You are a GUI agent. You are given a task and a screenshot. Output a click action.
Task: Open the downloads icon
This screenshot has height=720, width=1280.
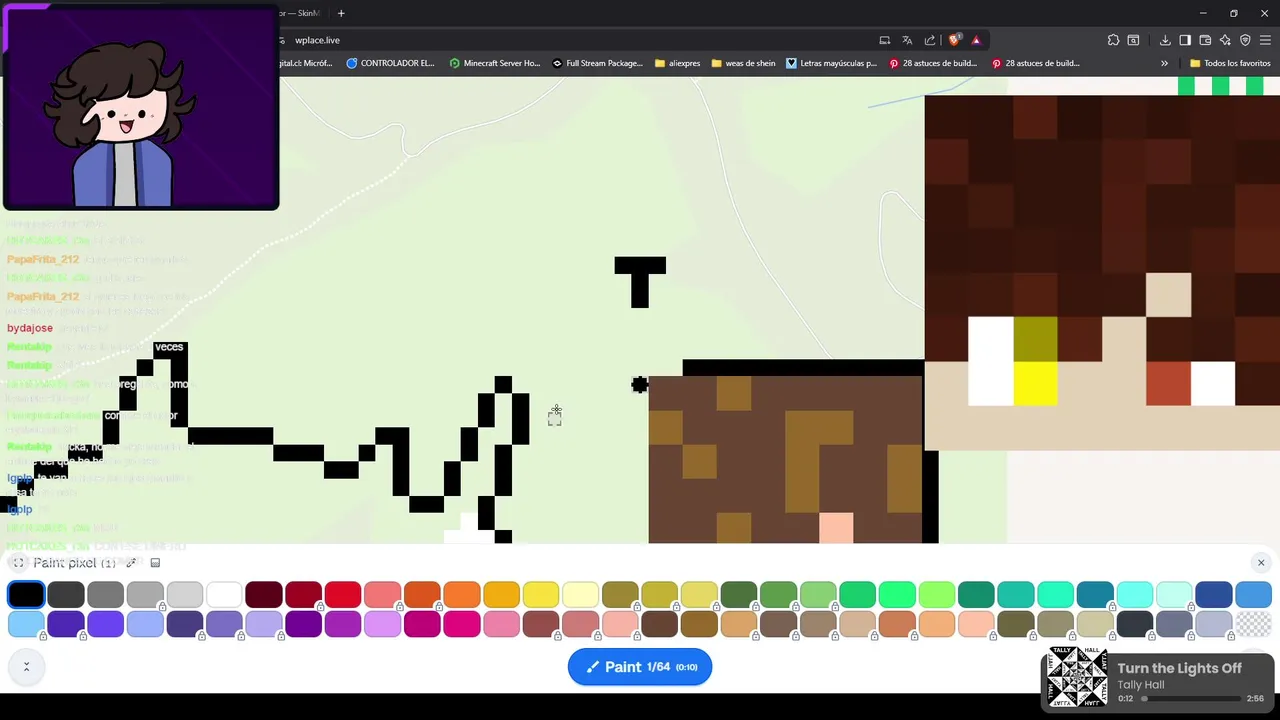[1165, 40]
